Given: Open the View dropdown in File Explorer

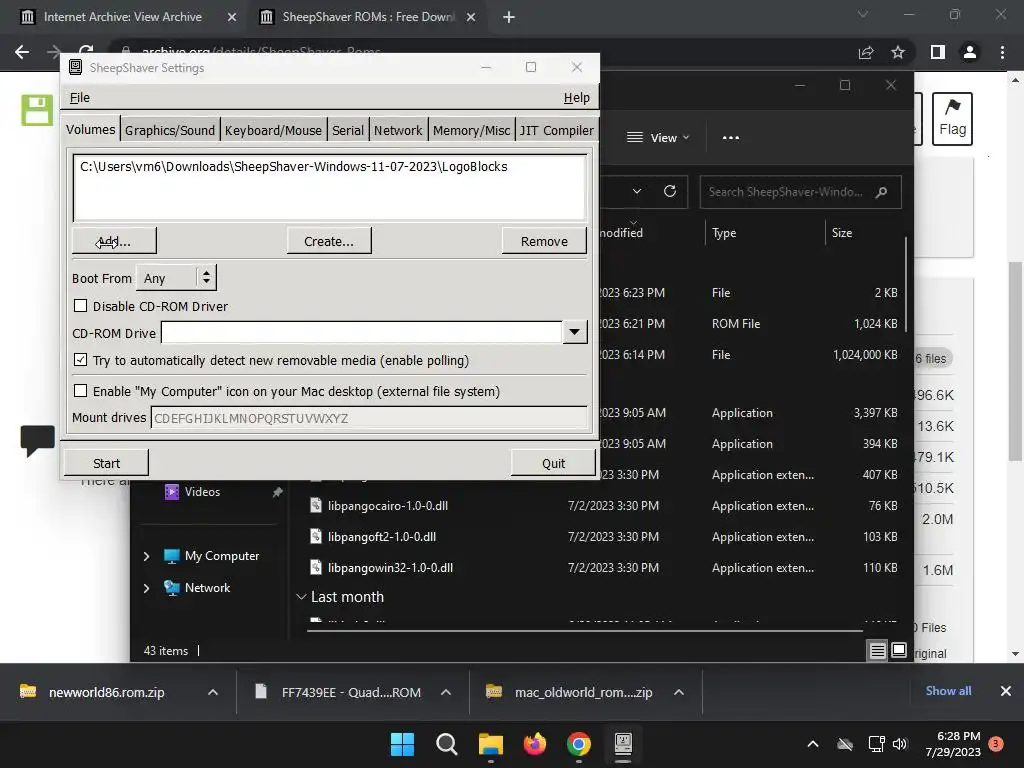Looking at the screenshot, I should [658, 137].
